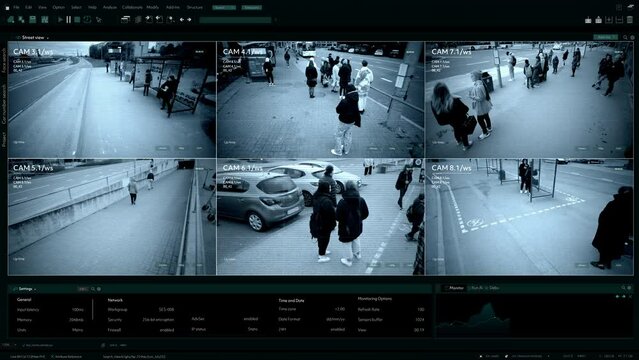Open the Help menu
Screen dimensions: 639x360
coord(93,7)
